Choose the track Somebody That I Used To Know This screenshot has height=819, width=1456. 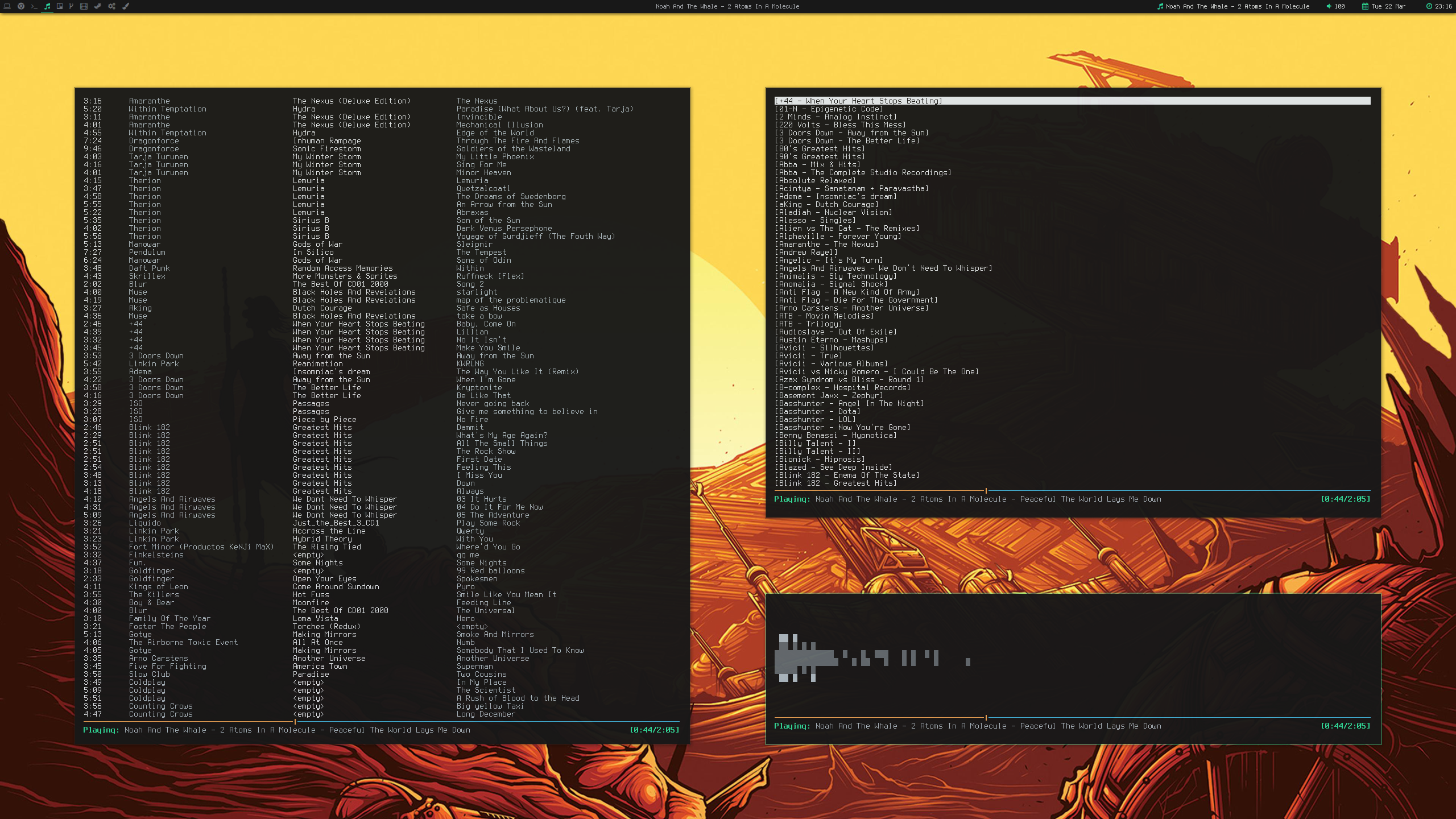click(520, 650)
